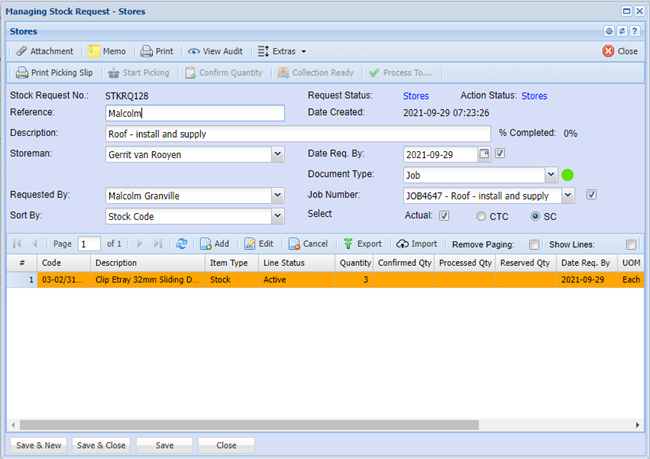Click the Print icon in toolbar
The width and height of the screenshot is (650, 459).
coord(146,51)
